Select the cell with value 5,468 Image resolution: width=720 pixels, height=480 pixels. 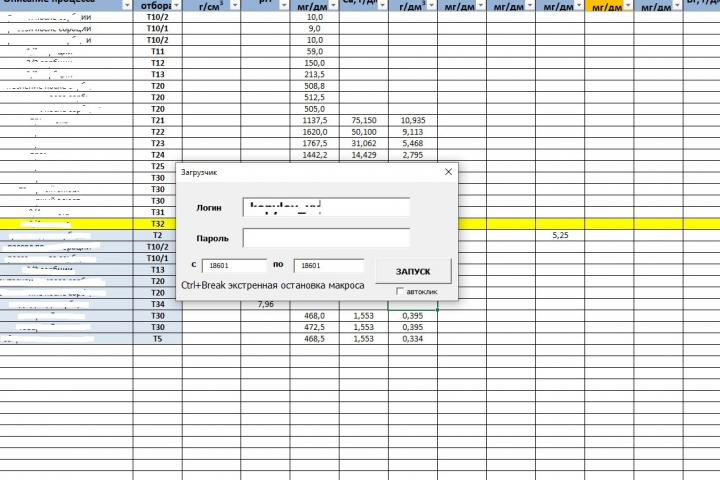click(413, 143)
